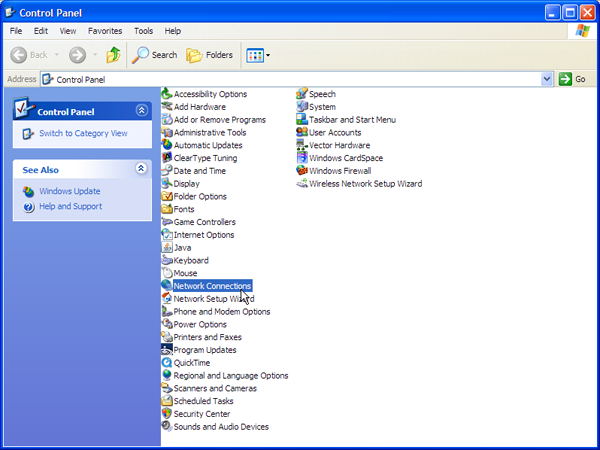This screenshot has height=450, width=600.
Task: Open the Address bar dropdown arrow
Action: (547, 79)
